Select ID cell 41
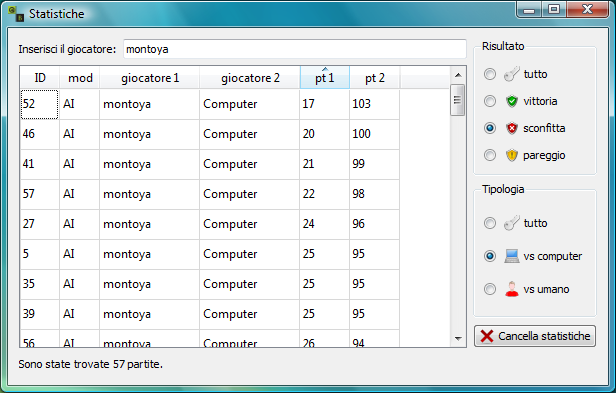This screenshot has height=393, width=616. (x=39, y=164)
